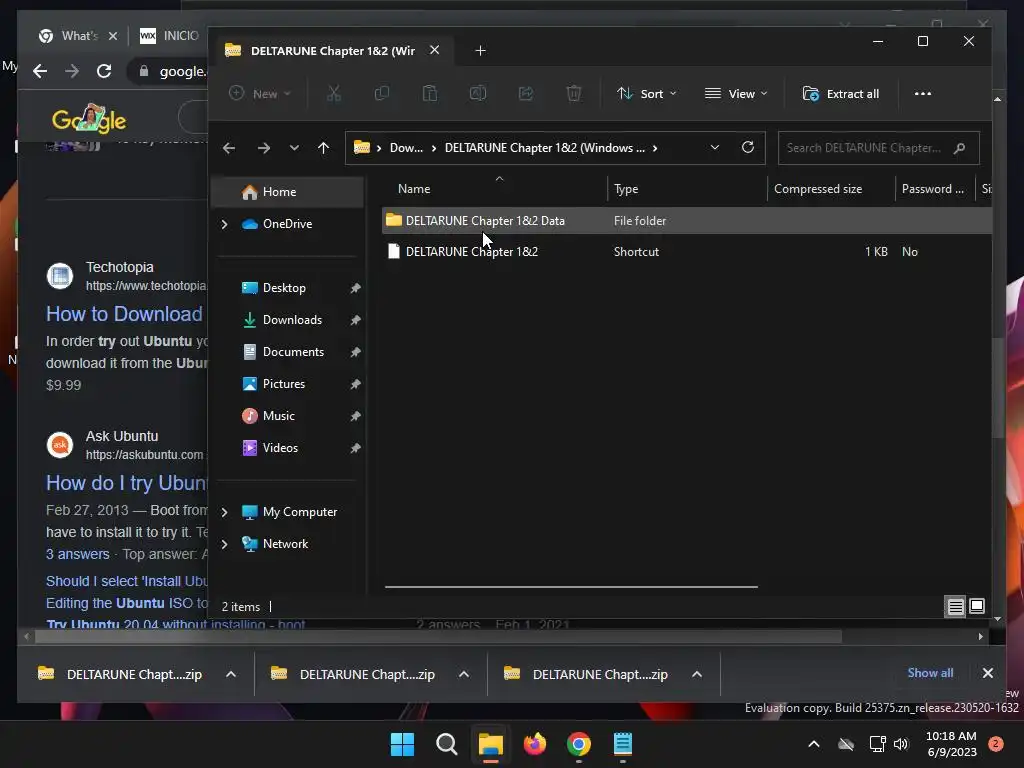1024x768 pixels.
Task: Sort by Type column header
Action: pyautogui.click(x=687, y=189)
